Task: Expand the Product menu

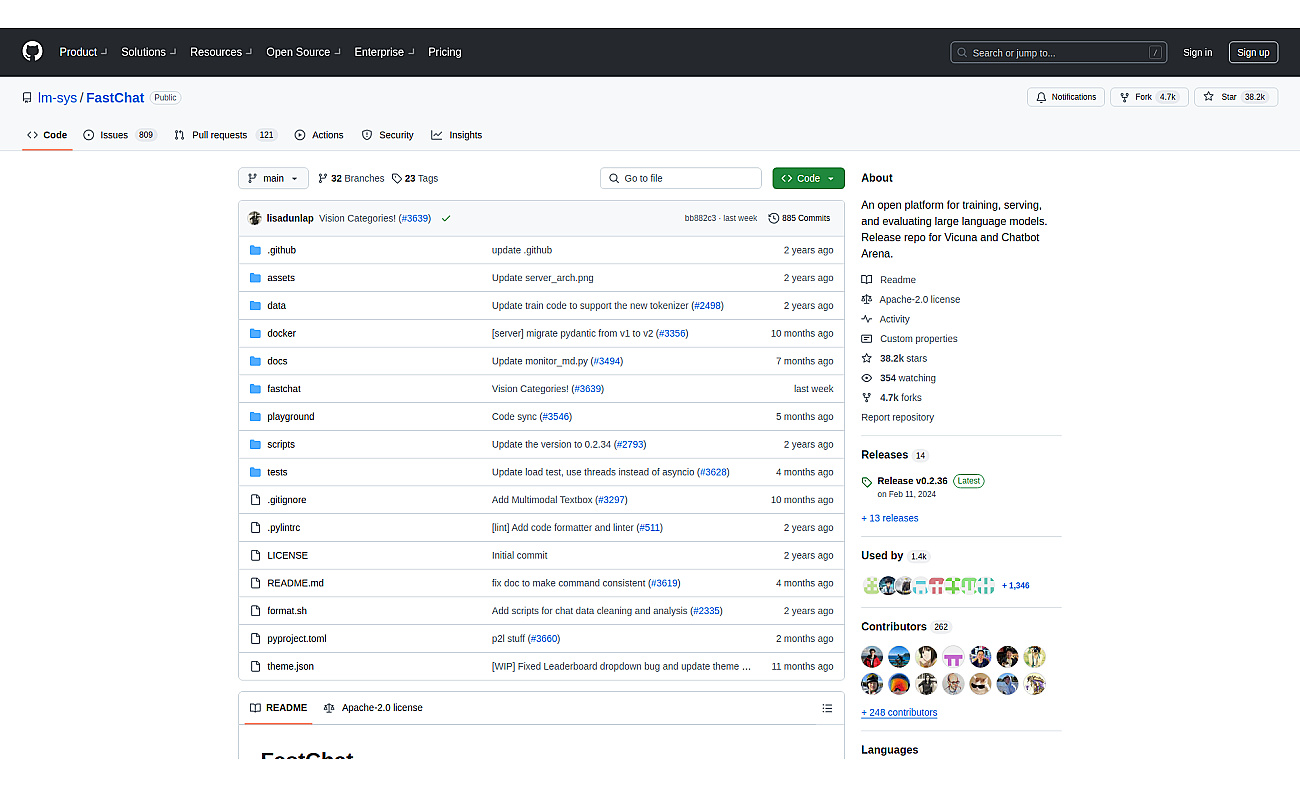Action: 83,52
